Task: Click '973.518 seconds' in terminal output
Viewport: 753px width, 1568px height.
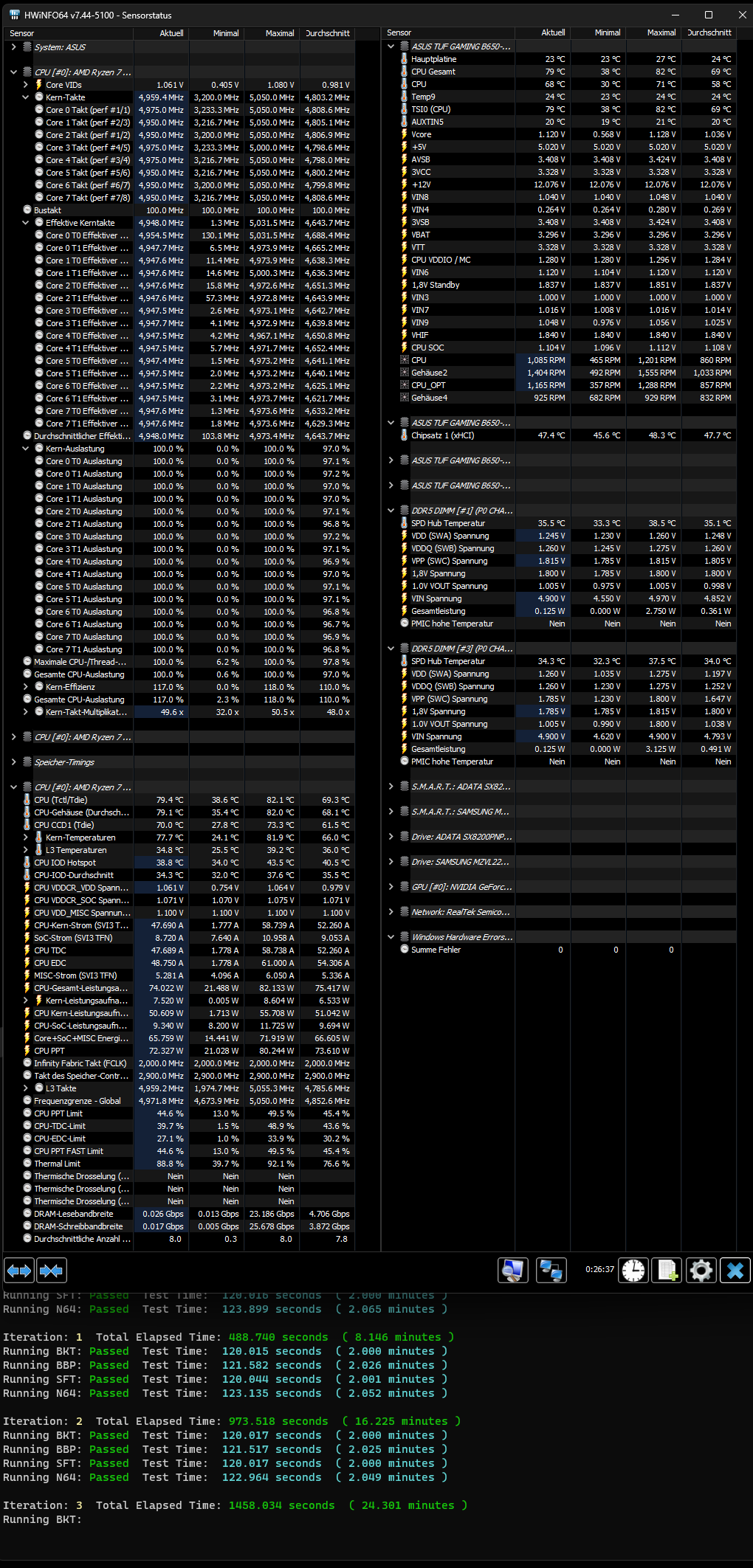Action: point(278,1421)
